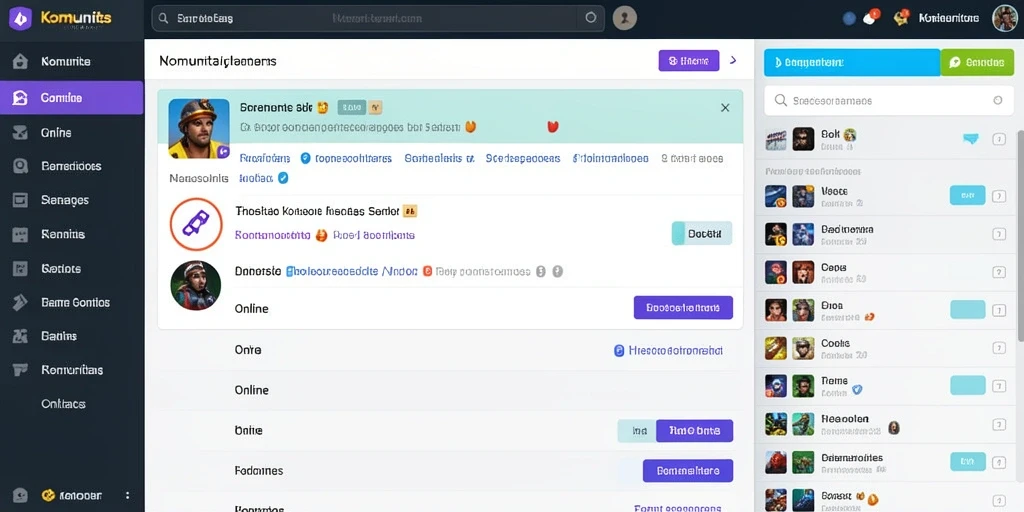Open the headband man round avatar
This screenshot has width=1024, height=512.
tap(195, 285)
